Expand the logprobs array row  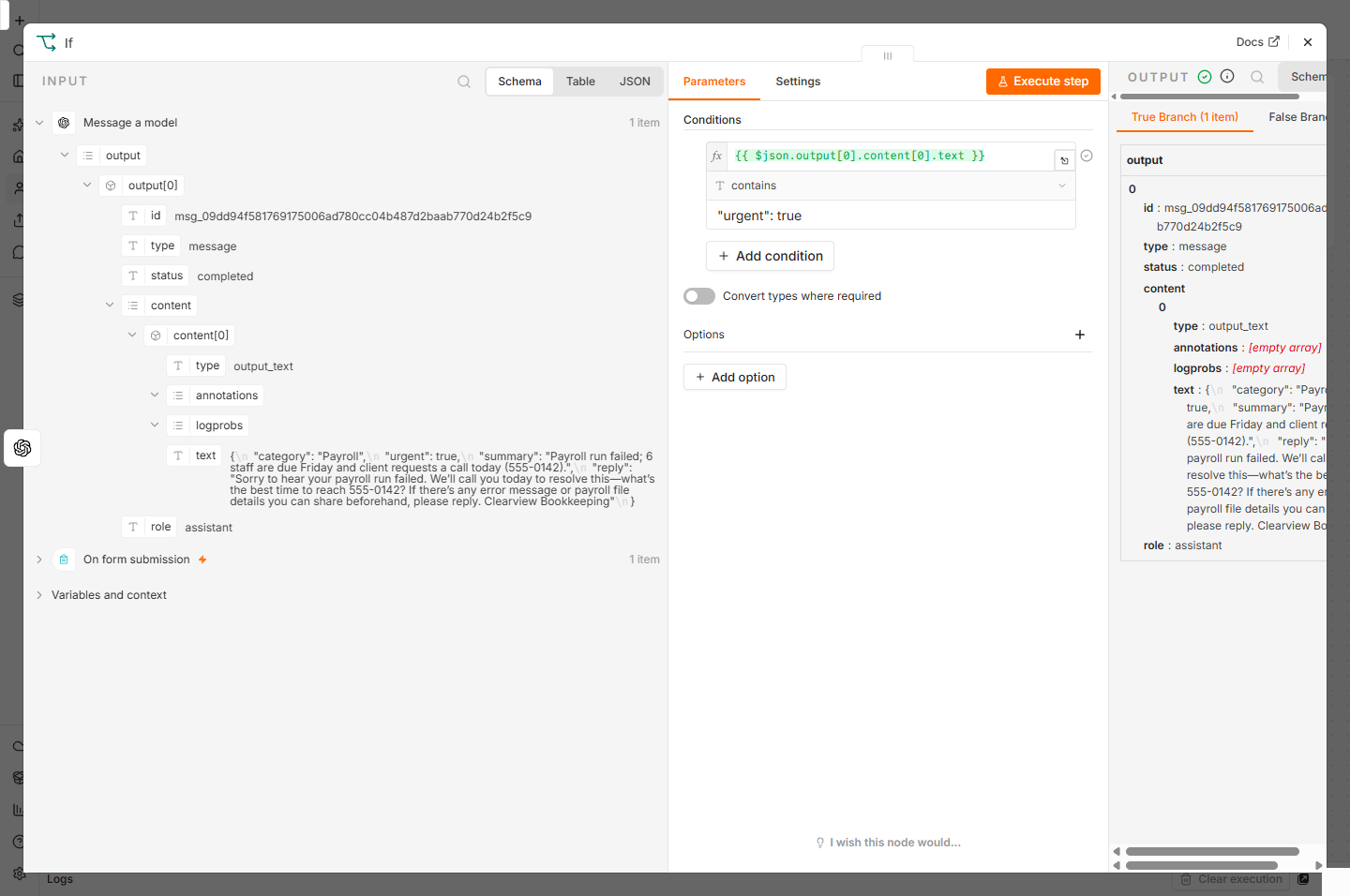point(155,426)
